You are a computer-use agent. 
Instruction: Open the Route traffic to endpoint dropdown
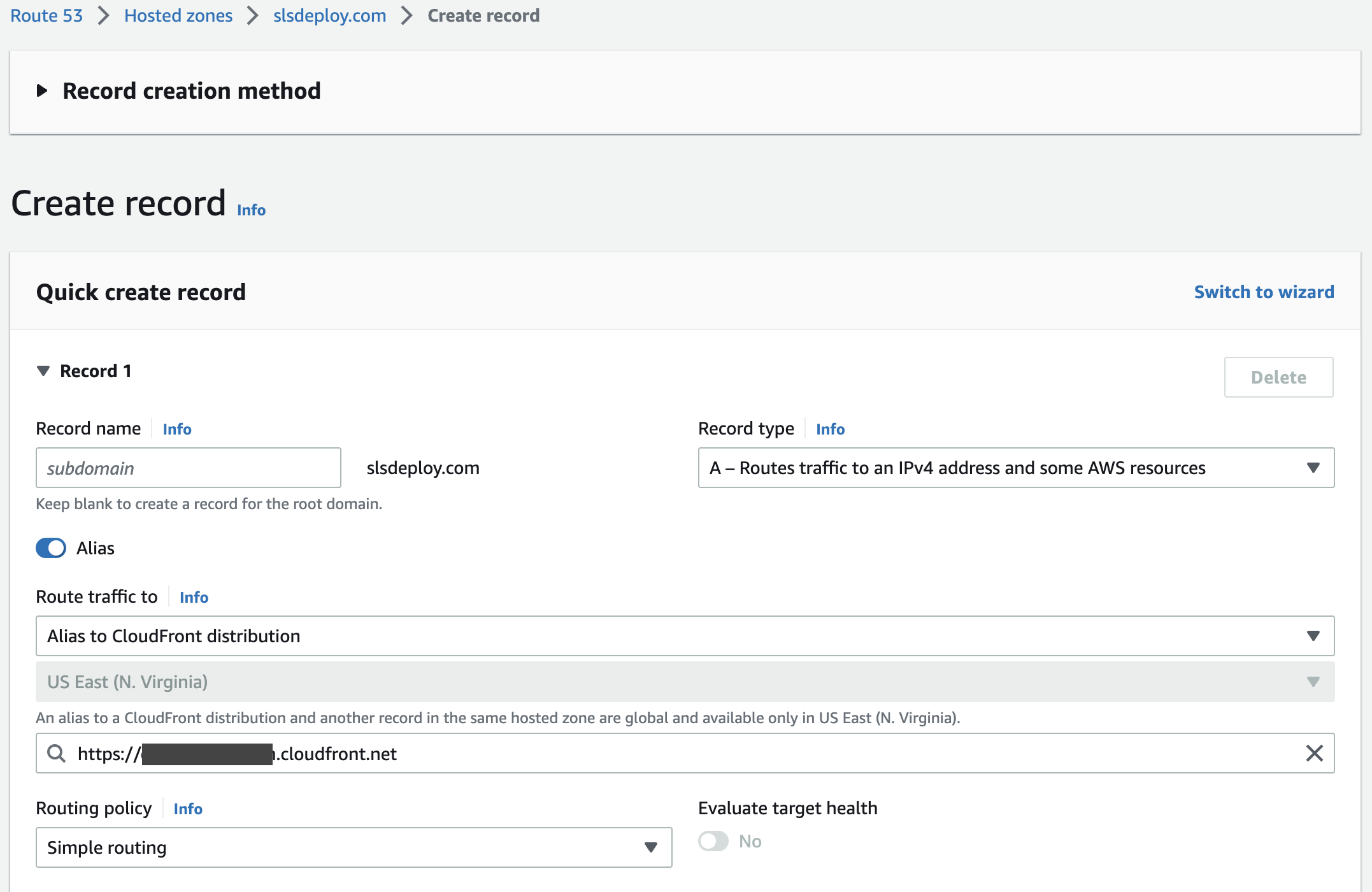click(x=685, y=636)
